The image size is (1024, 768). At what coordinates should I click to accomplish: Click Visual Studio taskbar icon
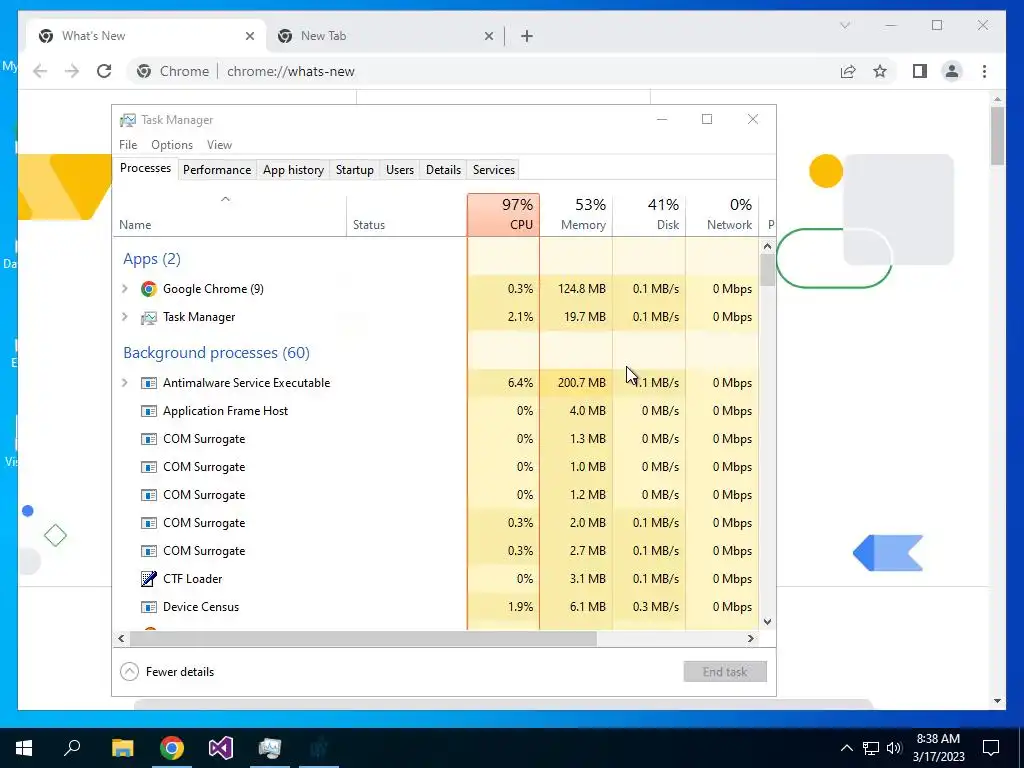pyautogui.click(x=221, y=748)
